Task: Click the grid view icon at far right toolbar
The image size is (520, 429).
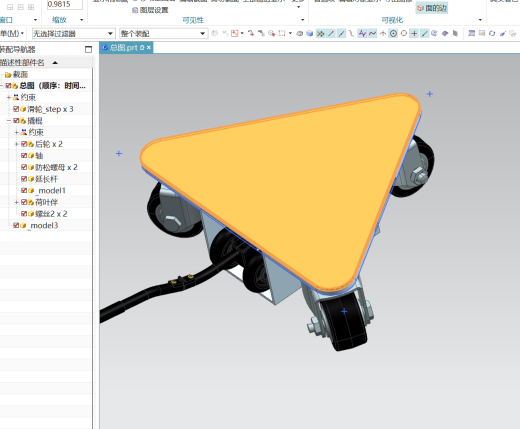Action: click(x=472, y=33)
